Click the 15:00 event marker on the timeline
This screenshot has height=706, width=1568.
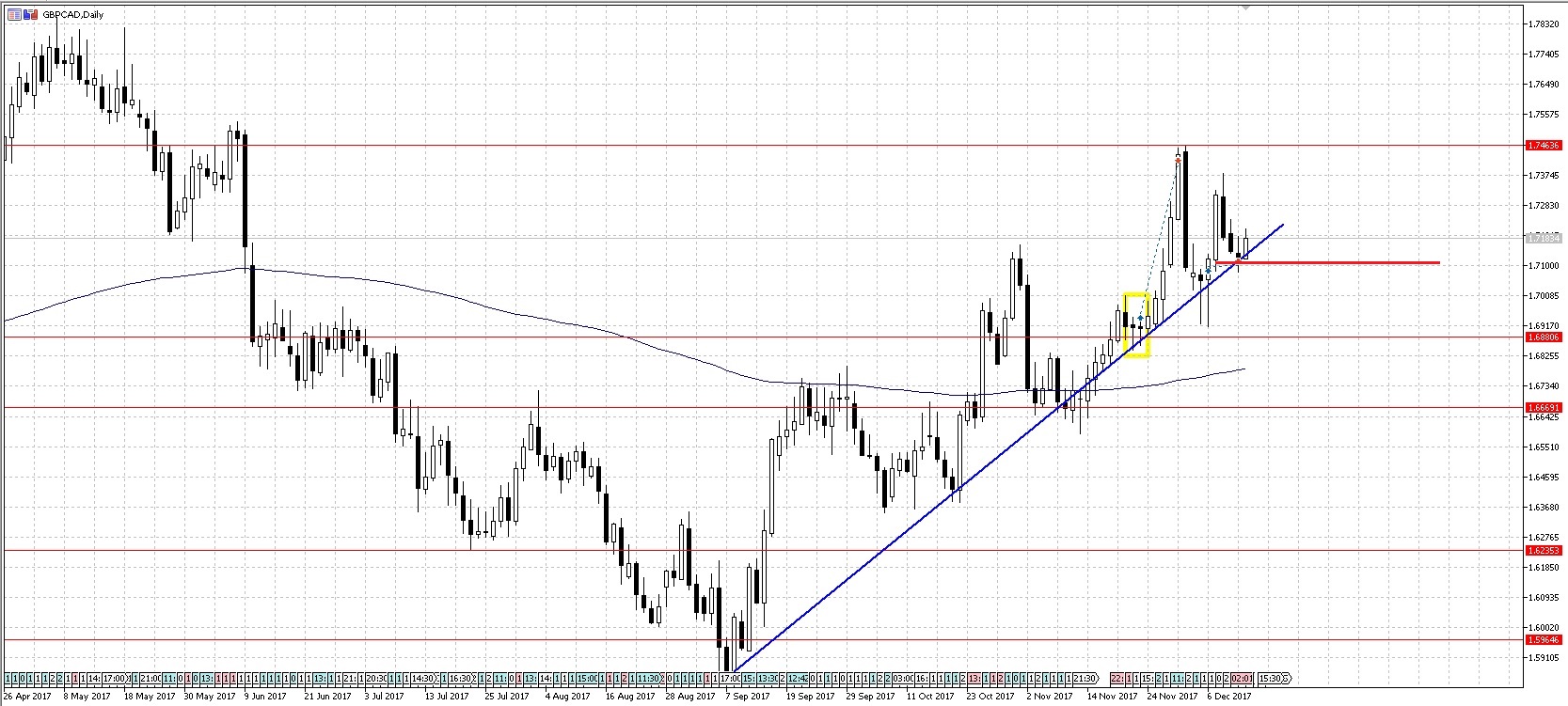588,678
